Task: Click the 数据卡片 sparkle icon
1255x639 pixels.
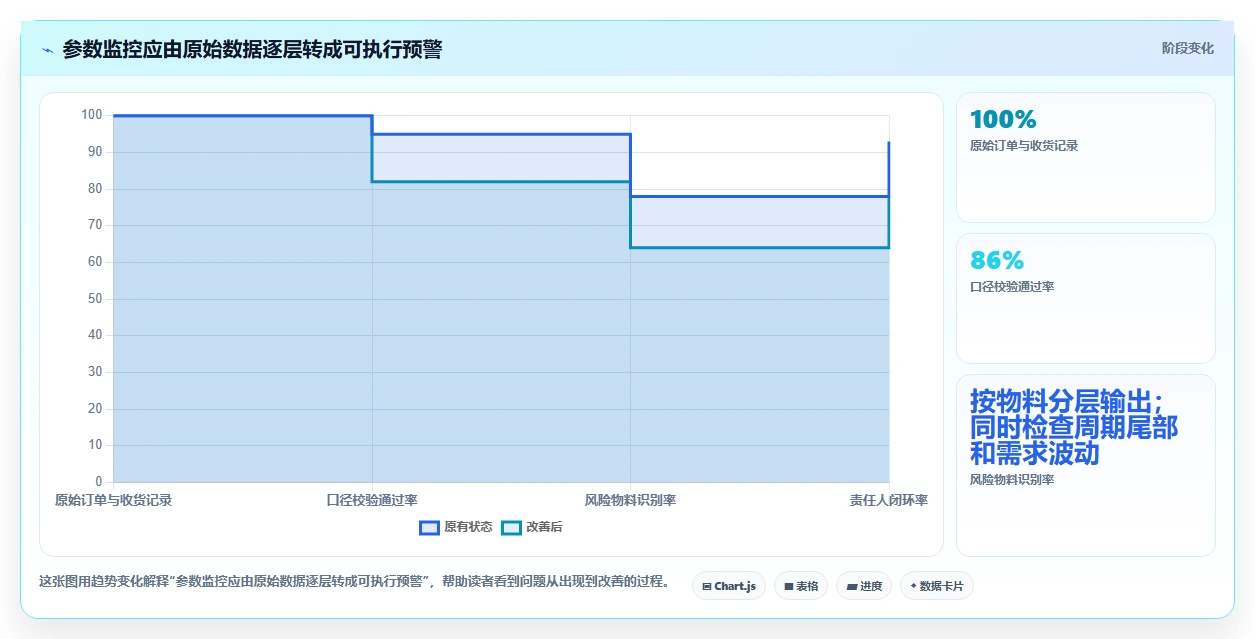Action: click(913, 586)
